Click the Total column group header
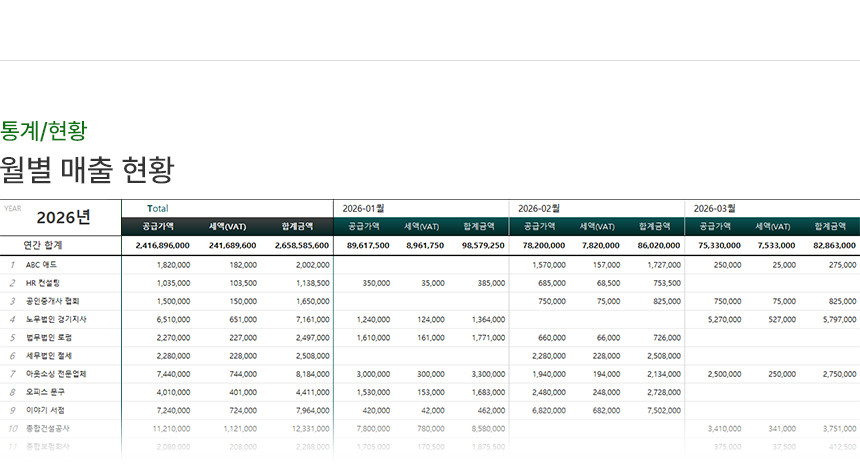 point(157,208)
